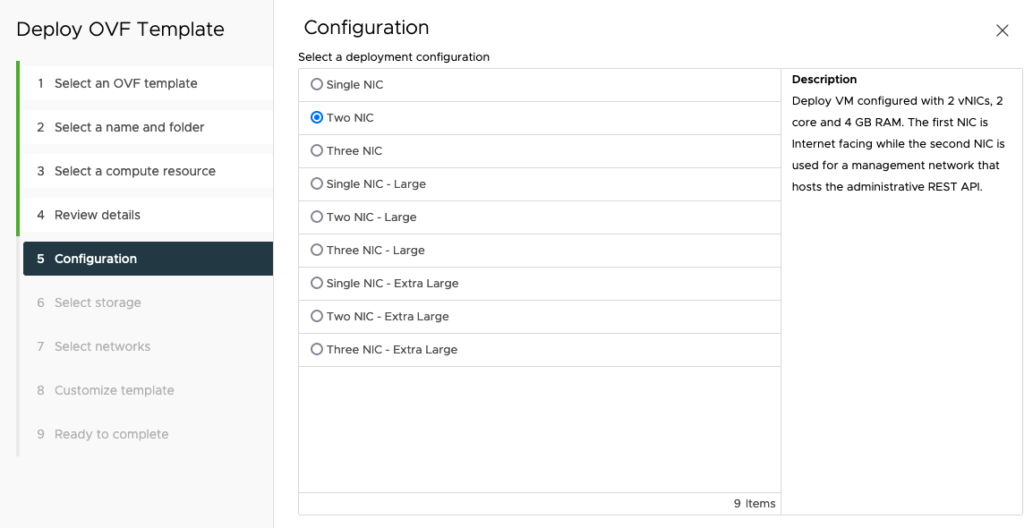Close the Deploy OVF Template dialog
Viewport: 1024px width, 528px height.
(1002, 31)
